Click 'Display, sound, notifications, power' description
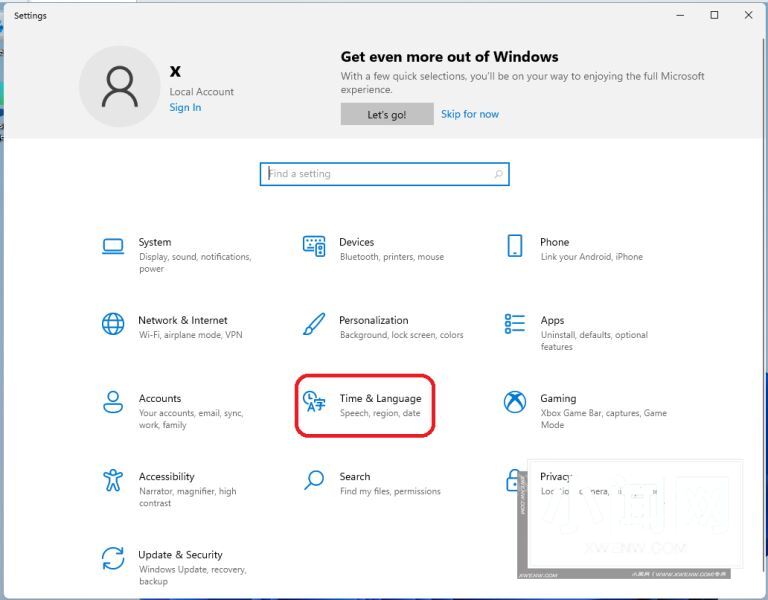 click(195, 263)
